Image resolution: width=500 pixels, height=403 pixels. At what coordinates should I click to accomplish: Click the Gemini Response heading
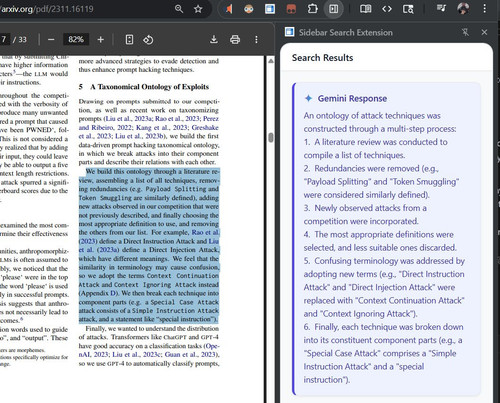point(352,98)
